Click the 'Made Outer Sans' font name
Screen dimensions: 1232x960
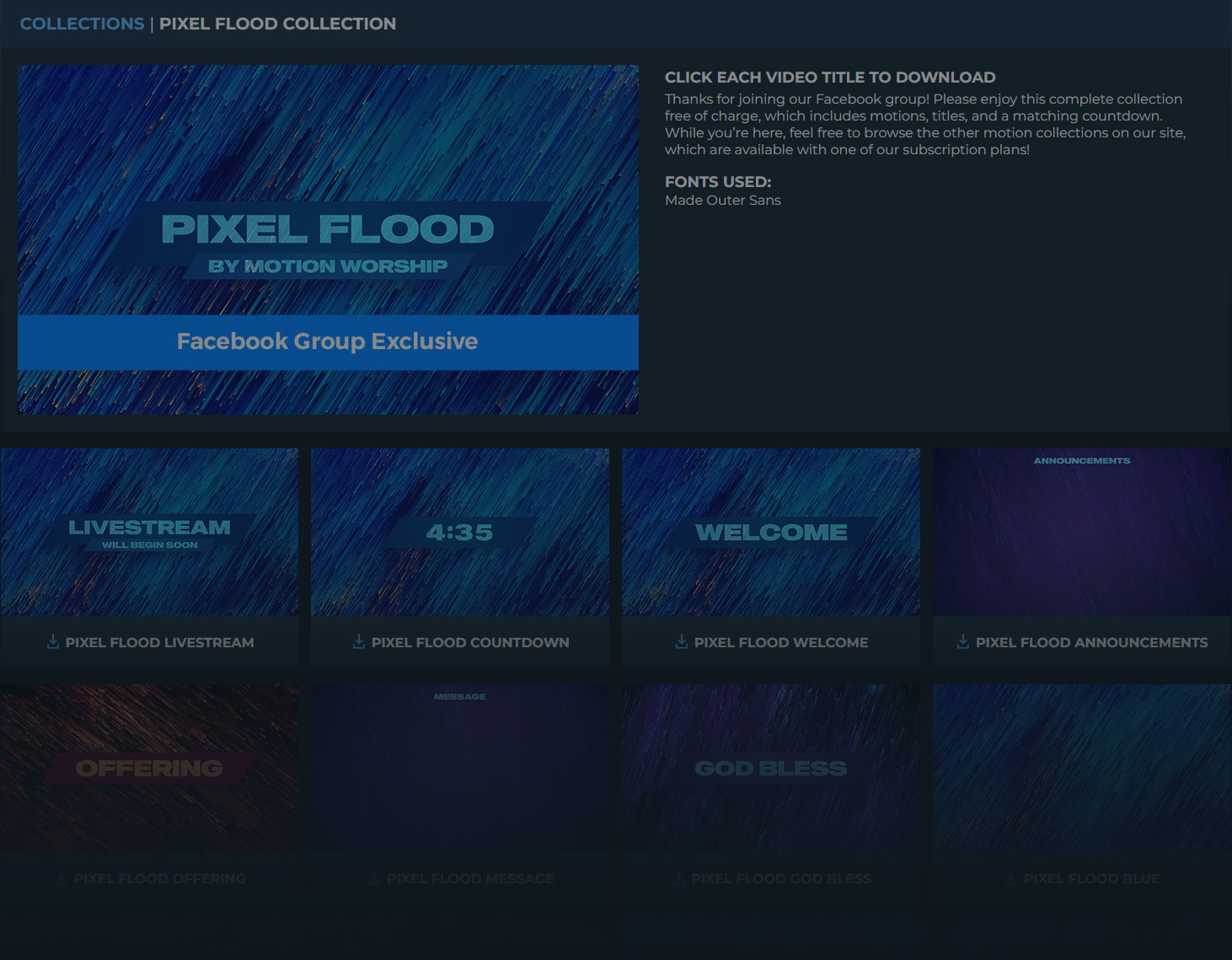pyautogui.click(x=723, y=200)
